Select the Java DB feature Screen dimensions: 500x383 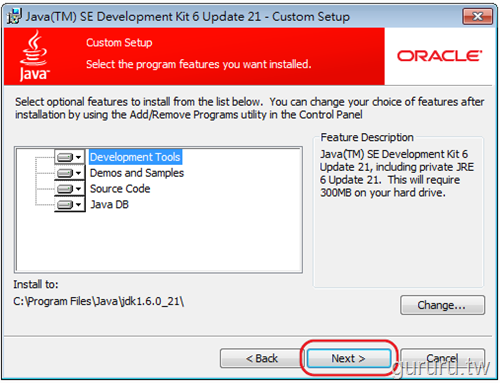click(109, 204)
